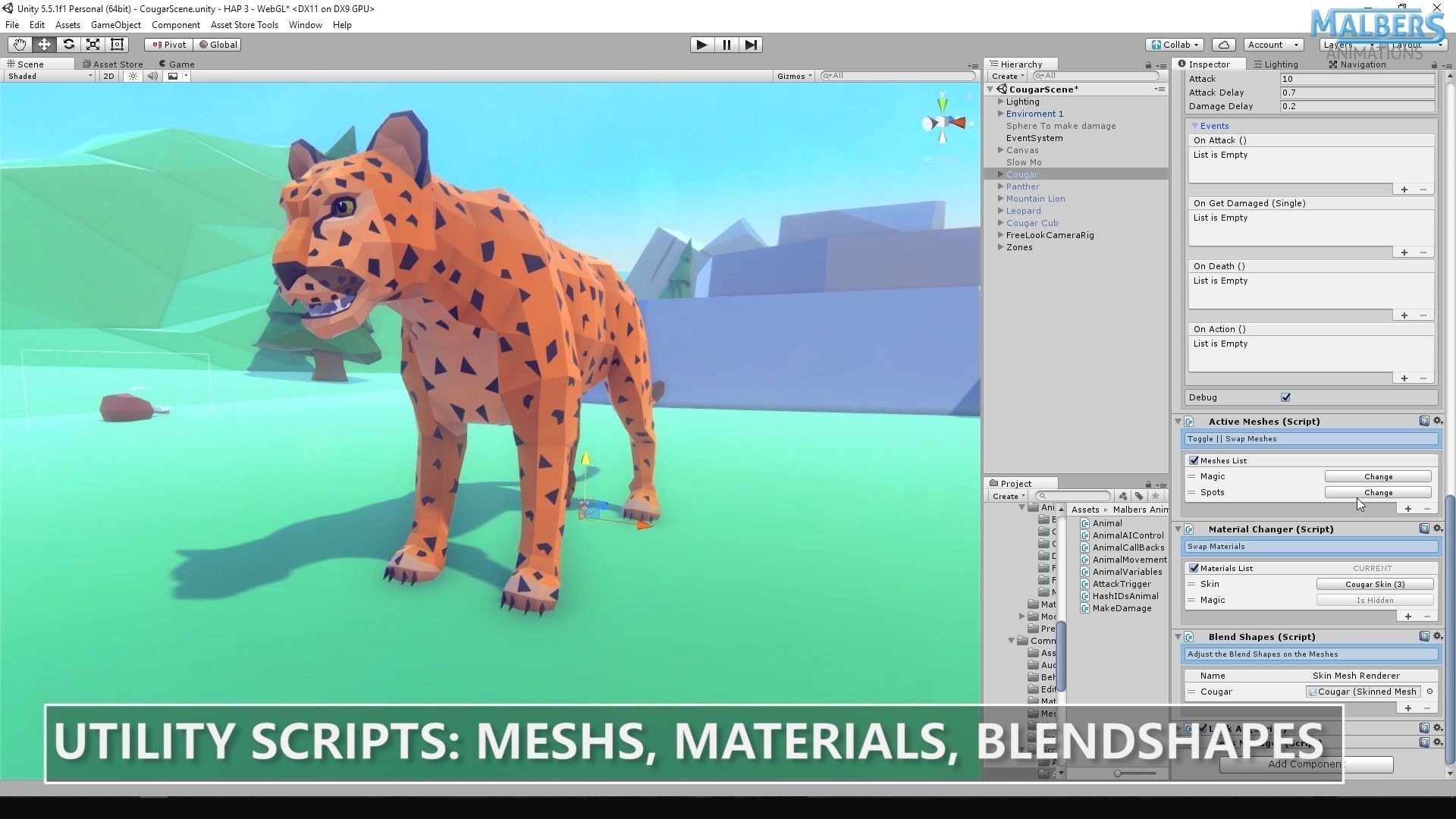Open Active Meshes script gear menu
The height and width of the screenshot is (819, 1456).
click(x=1437, y=421)
